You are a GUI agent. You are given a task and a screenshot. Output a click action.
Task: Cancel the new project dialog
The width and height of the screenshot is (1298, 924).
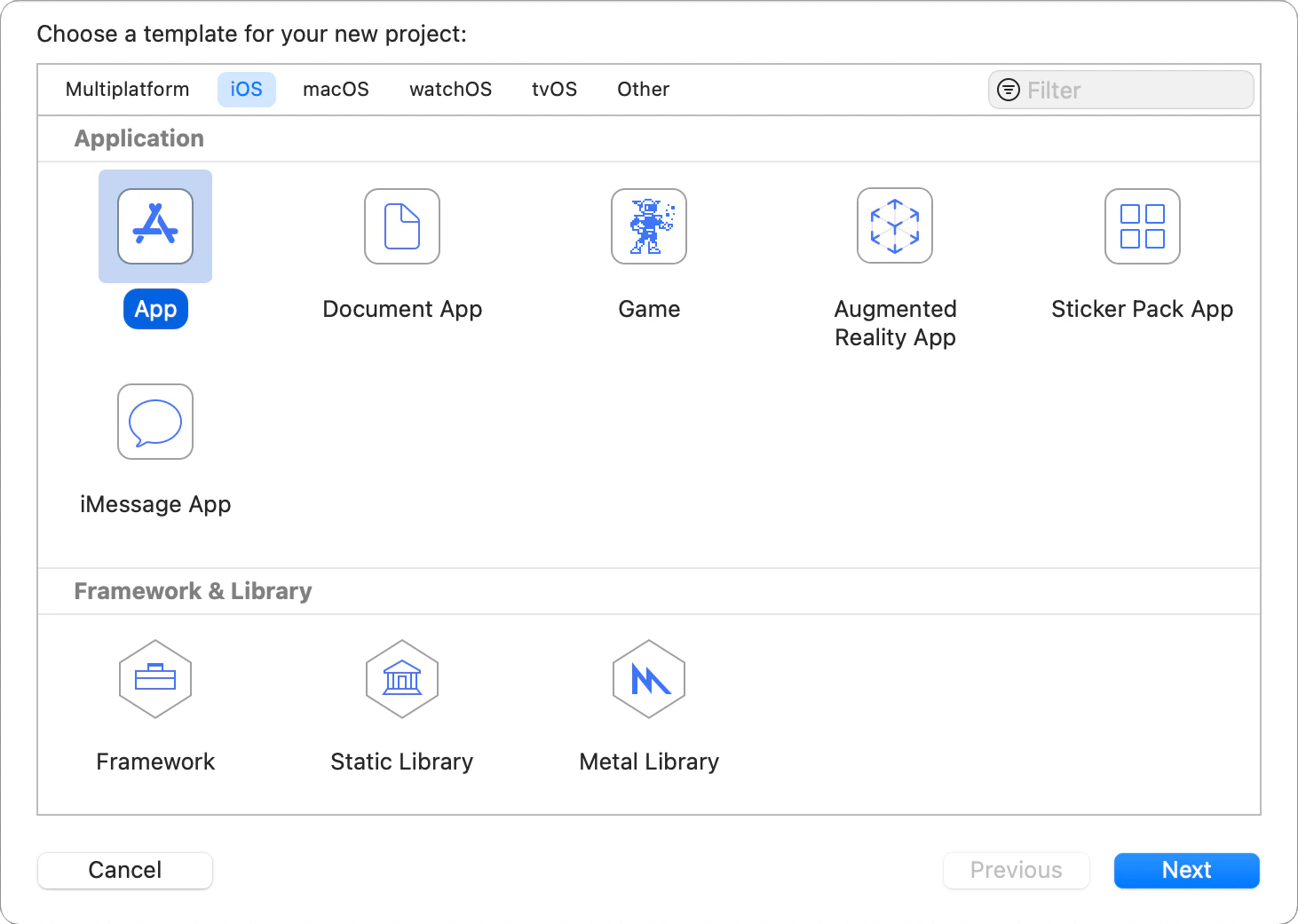tap(124, 870)
